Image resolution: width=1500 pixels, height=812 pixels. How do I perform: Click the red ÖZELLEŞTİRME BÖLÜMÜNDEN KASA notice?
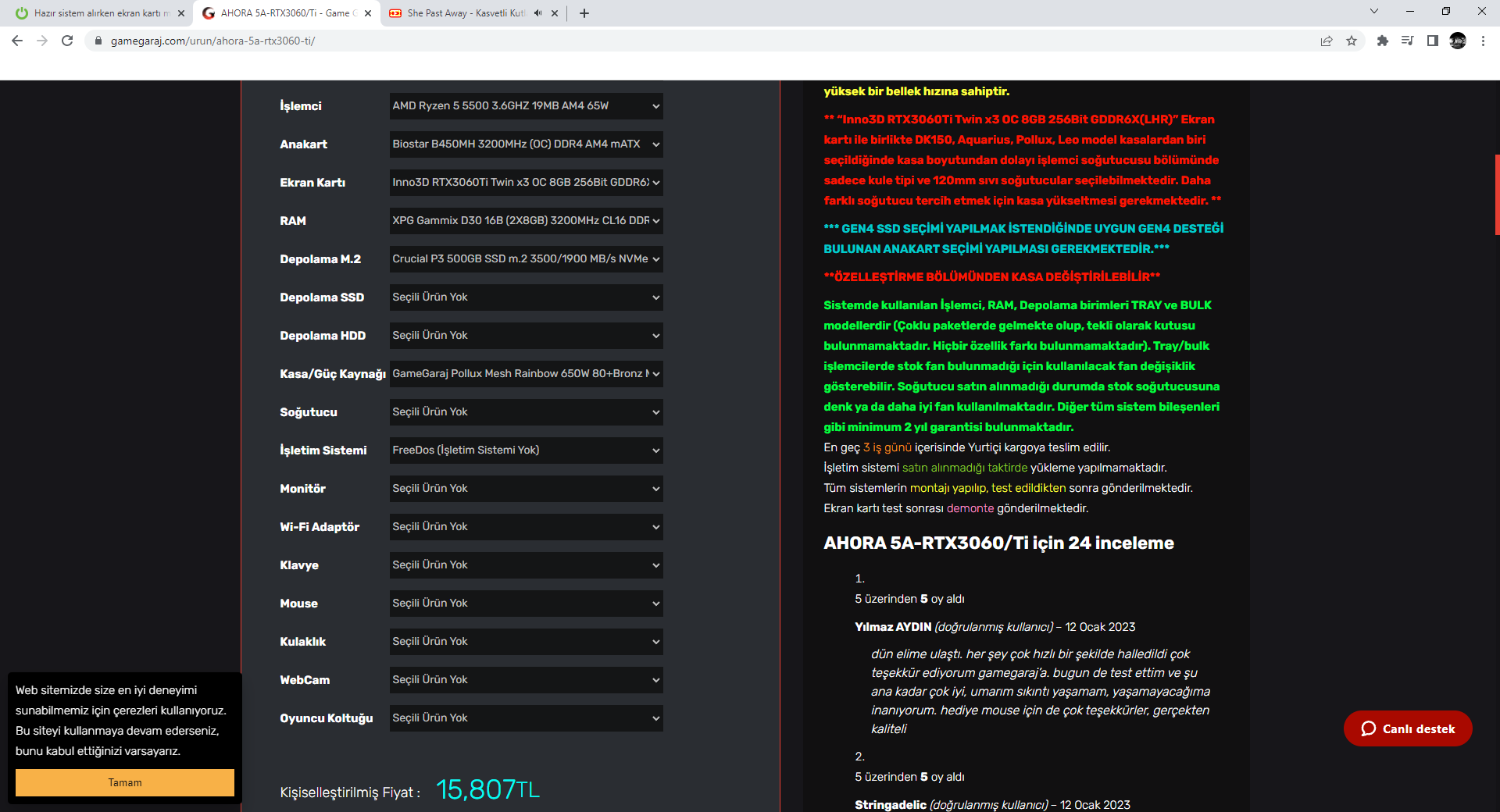pos(992,277)
